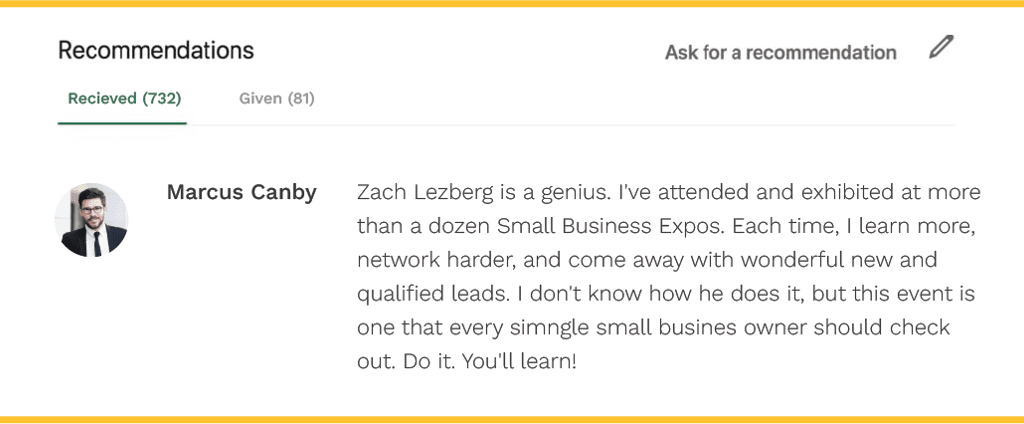
Task: Click the phrase "Small Business Expos"
Action: [607, 226]
